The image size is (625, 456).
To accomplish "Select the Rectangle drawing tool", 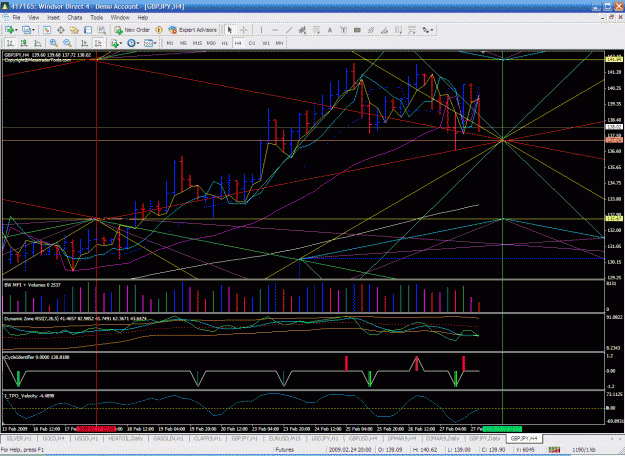I will pos(357,30).
